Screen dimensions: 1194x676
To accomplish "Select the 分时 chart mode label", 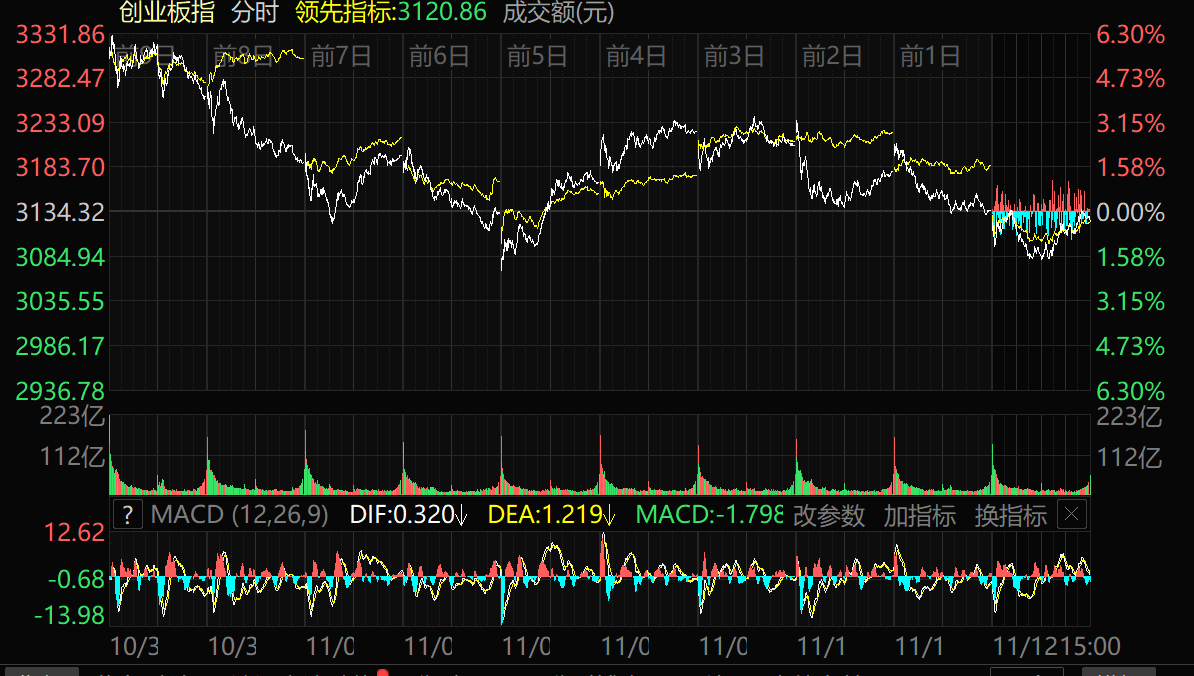I will [x=257, y=12].
